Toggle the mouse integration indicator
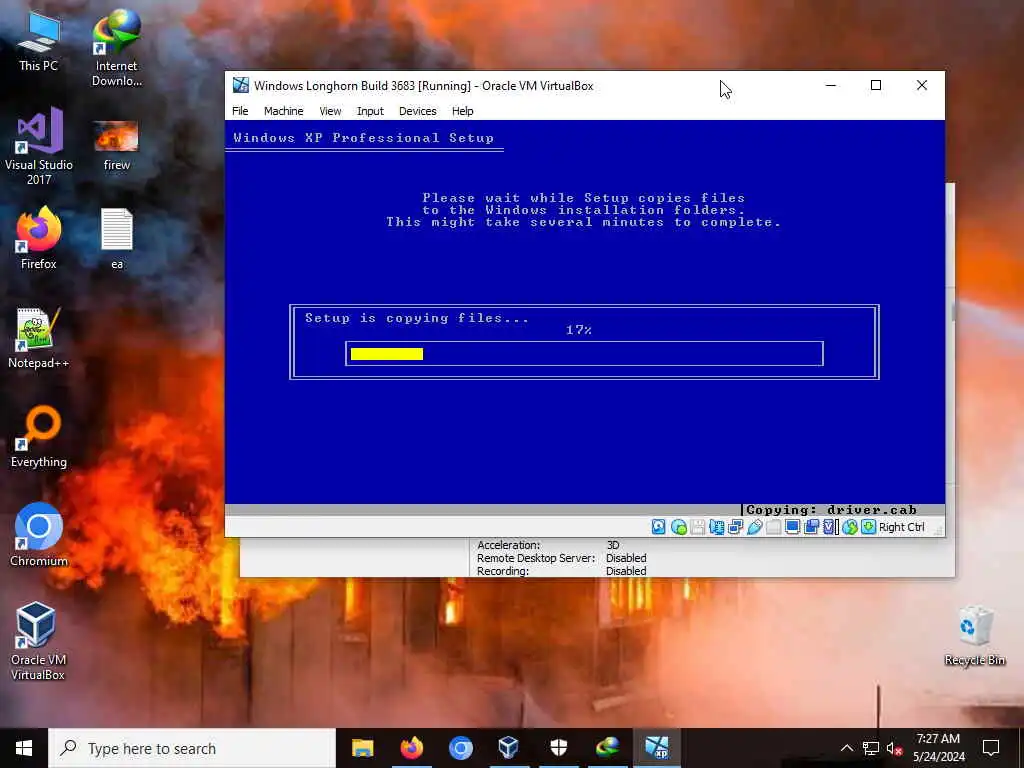 click(x=850, y=527)
